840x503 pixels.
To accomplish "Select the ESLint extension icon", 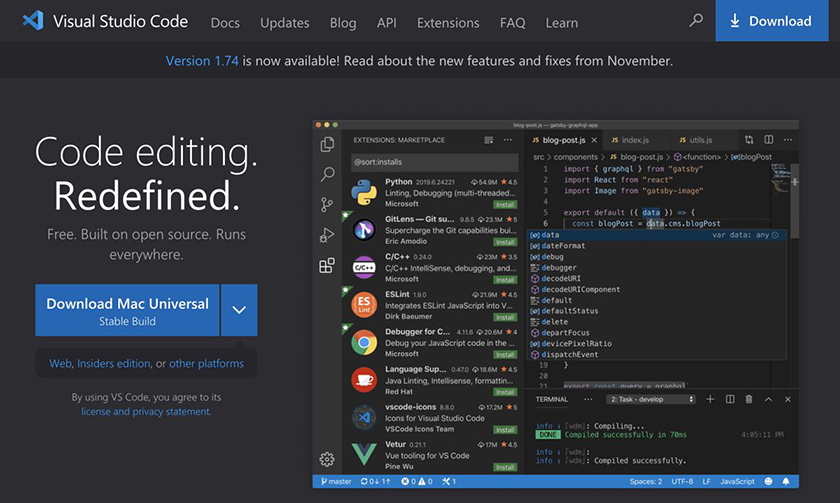I will [364, 305].
